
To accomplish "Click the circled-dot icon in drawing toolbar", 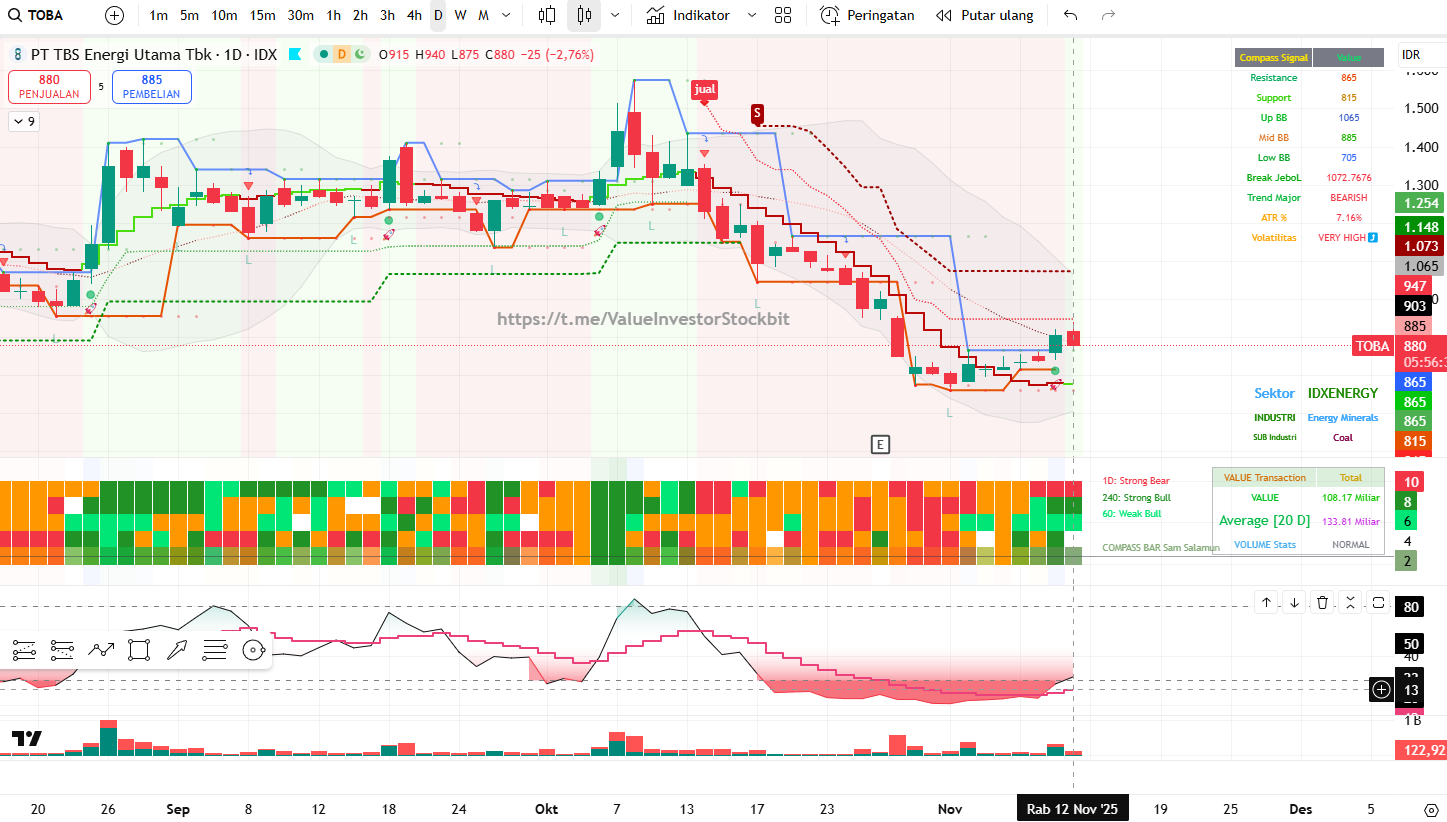I will coord(252,651).
